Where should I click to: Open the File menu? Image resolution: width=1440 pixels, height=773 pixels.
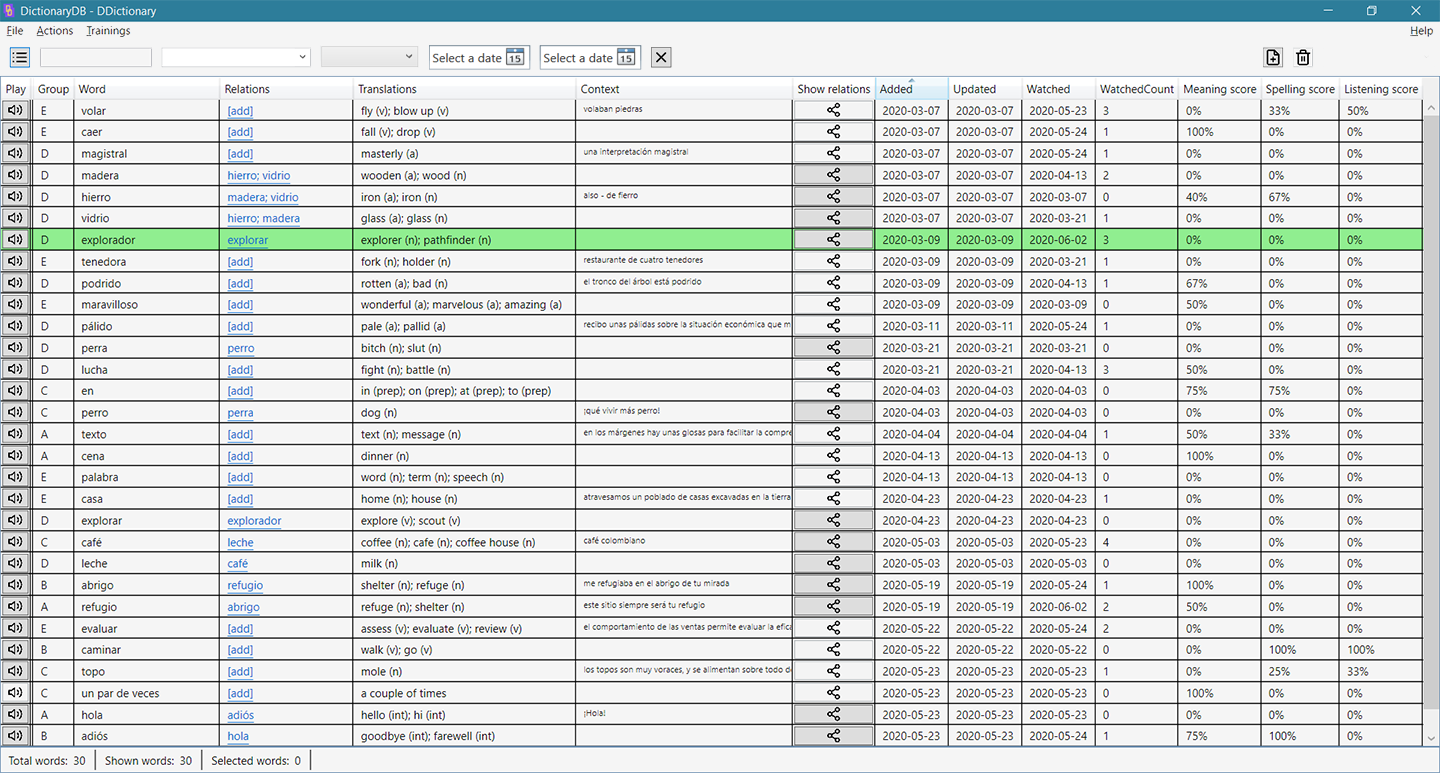(15, 31)
